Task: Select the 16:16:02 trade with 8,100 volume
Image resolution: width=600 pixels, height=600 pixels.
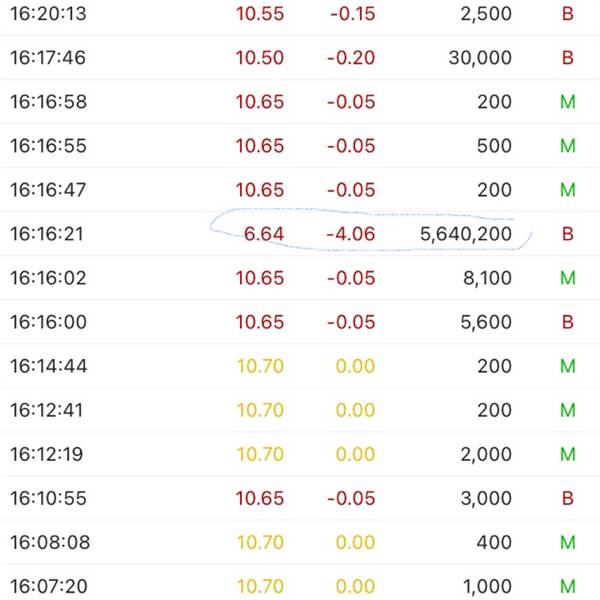Action: [x=300, y=278]
